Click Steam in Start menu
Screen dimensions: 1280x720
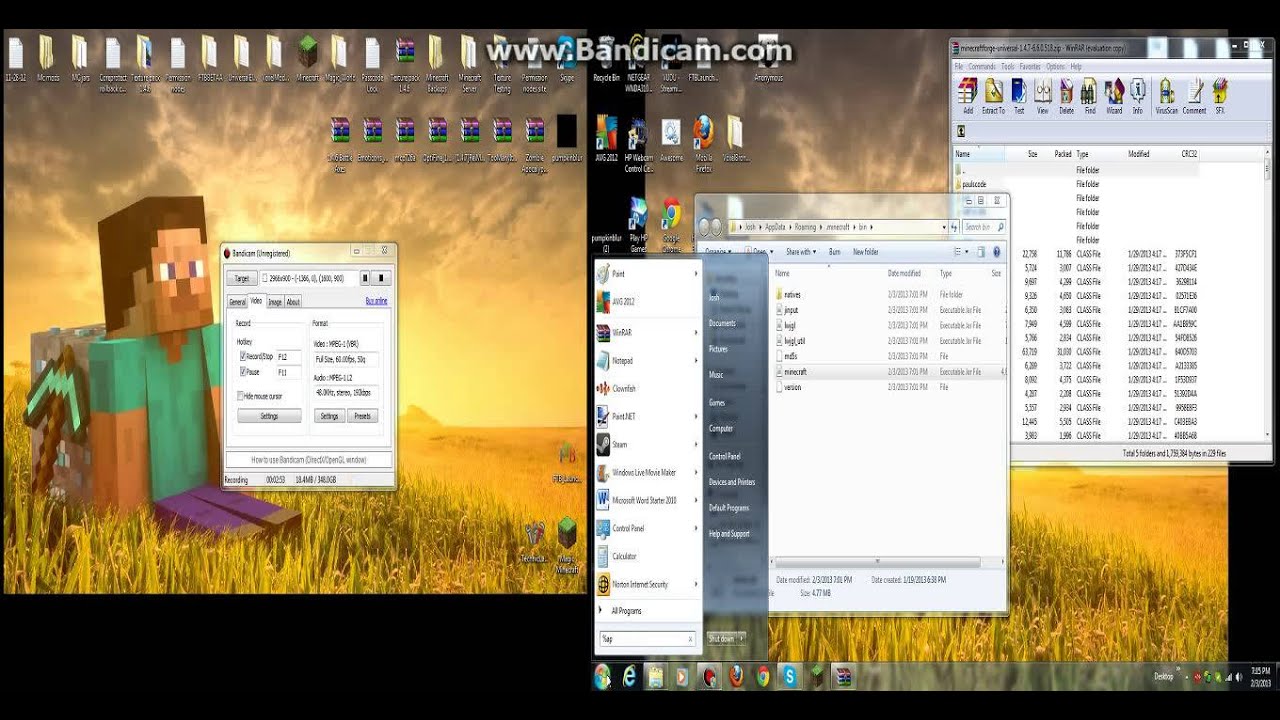(619, 444)
